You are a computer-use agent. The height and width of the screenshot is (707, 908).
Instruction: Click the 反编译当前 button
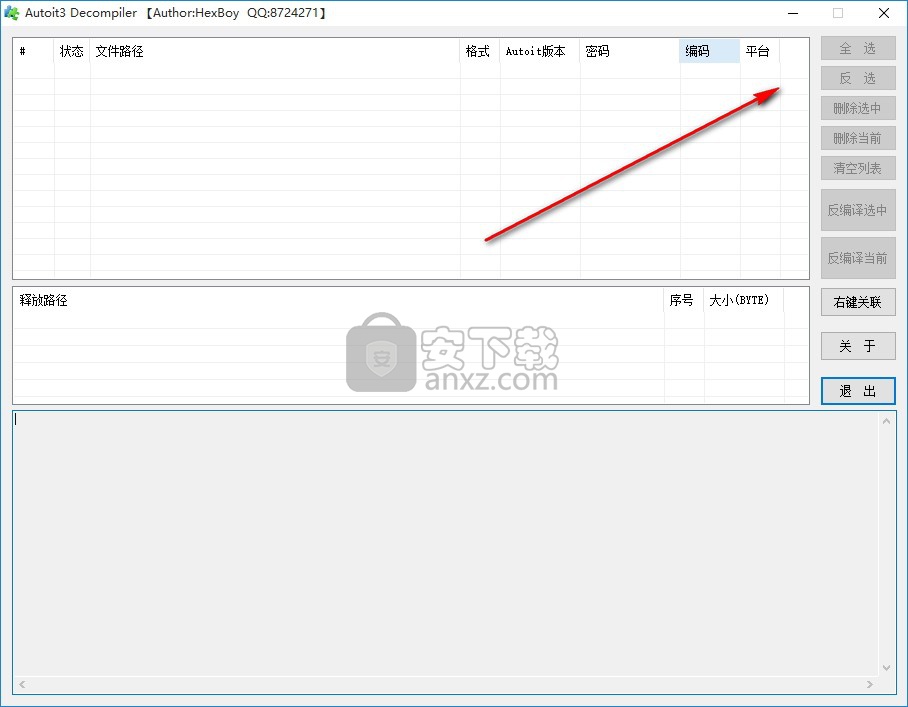[x=858, y=258]
